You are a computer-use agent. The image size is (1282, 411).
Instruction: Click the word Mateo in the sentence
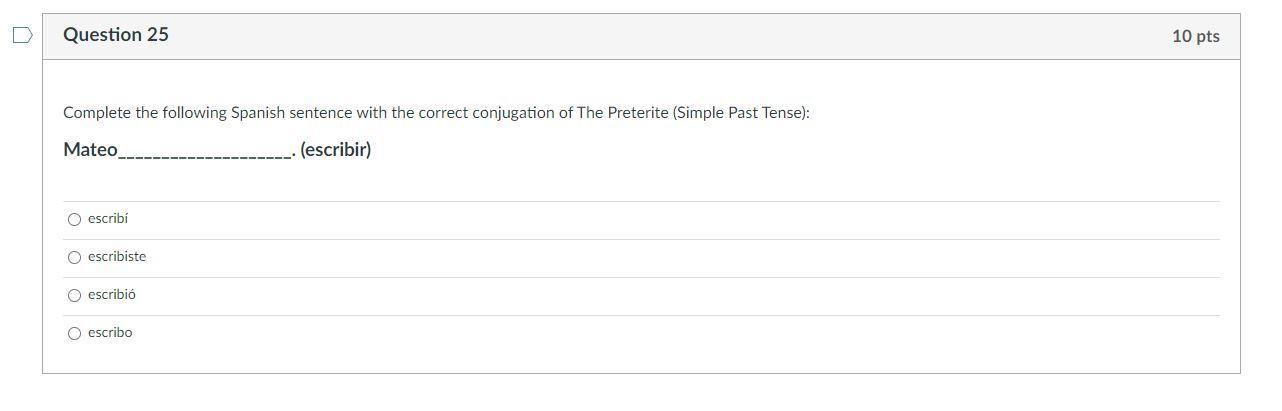(x=90, y=150)
